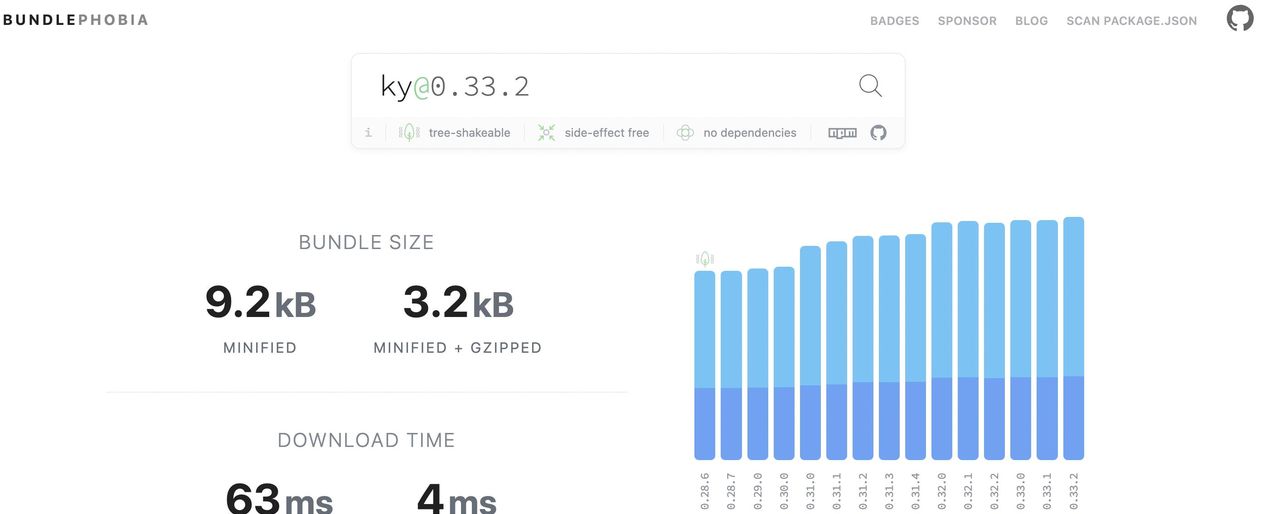Click the info 'i' icon below search
This screenshot has width=1280, height=514.
coord(368,132)
